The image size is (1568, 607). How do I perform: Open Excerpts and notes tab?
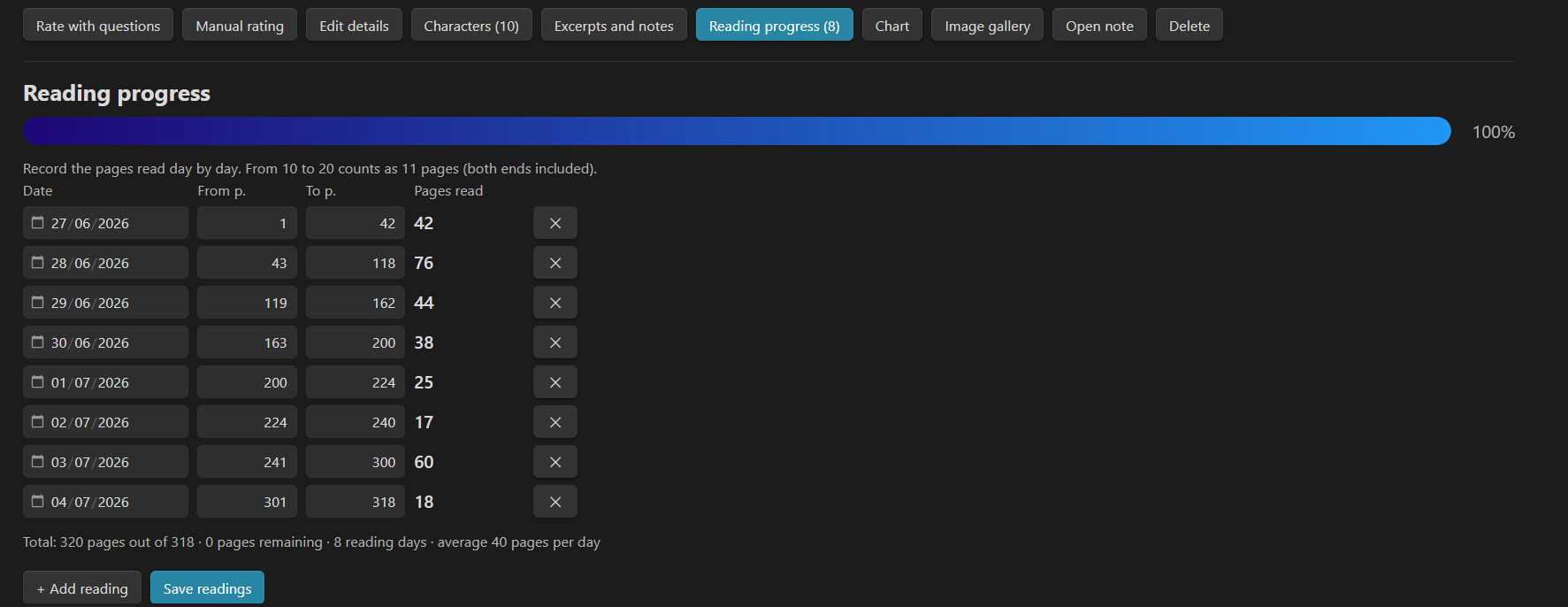614,26
